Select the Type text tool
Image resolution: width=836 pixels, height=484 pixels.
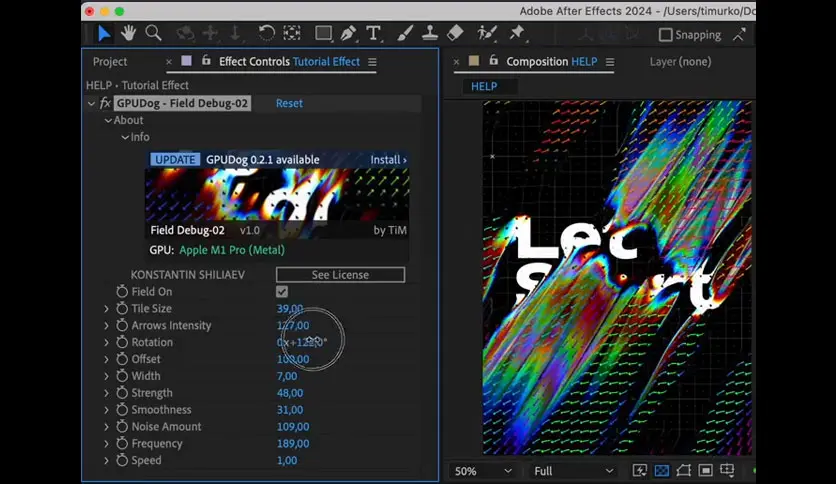point(374,34)
